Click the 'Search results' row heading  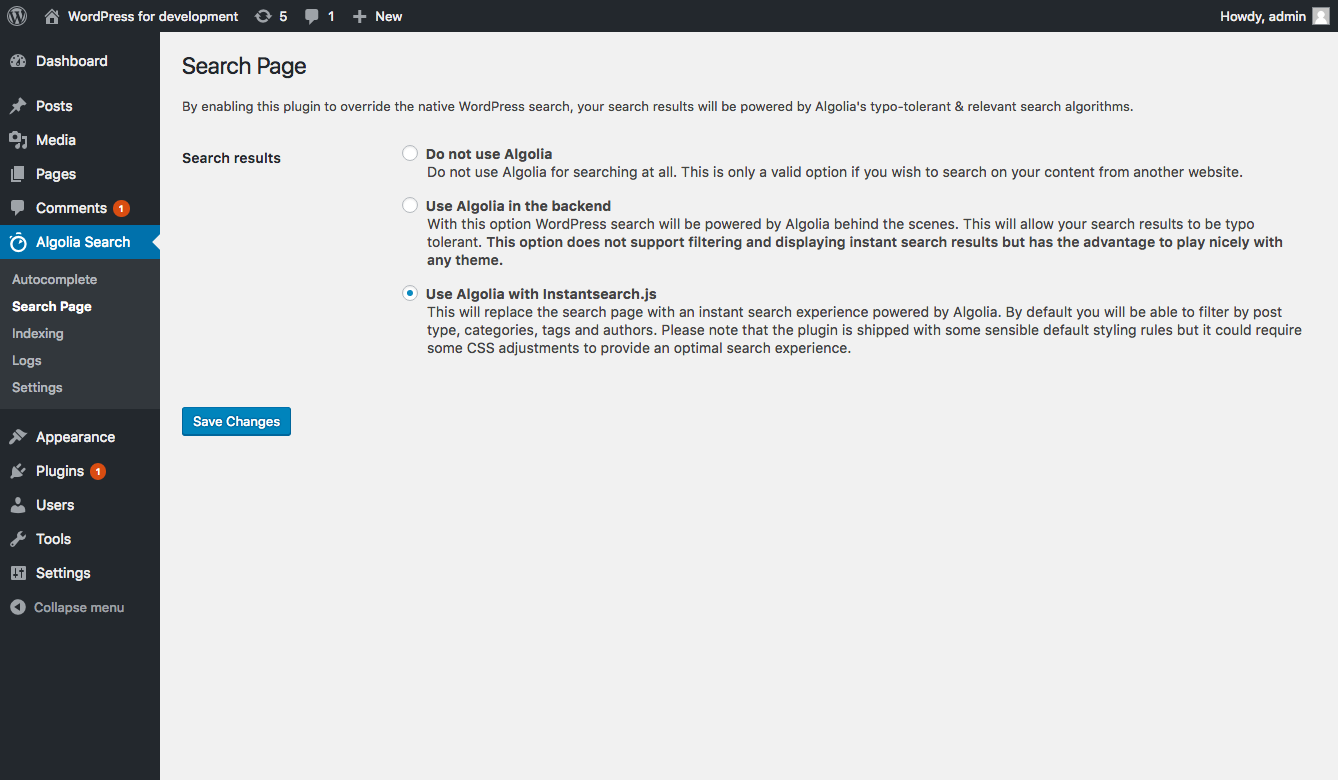[231, 158]
